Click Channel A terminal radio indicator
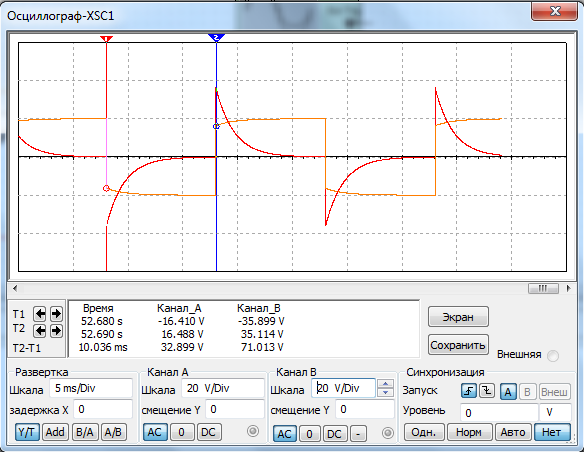The height and width of the screenshot is (452, 584). coord(253,431)
